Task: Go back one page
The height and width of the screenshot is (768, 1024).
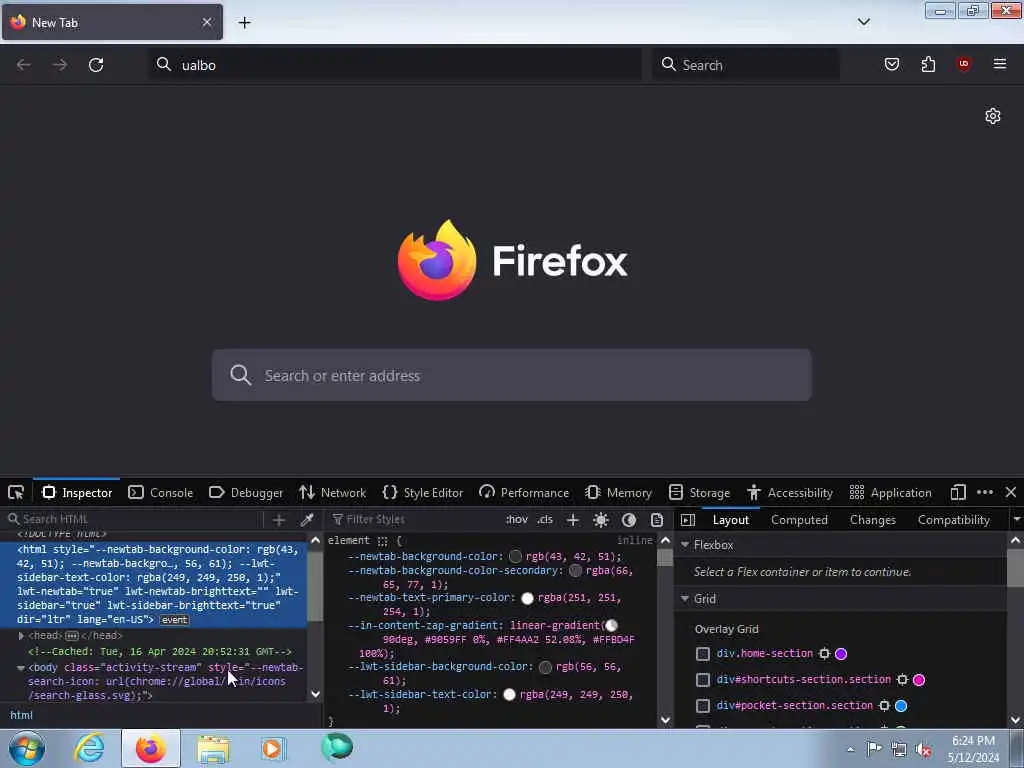Action: [x=24, y=65]
